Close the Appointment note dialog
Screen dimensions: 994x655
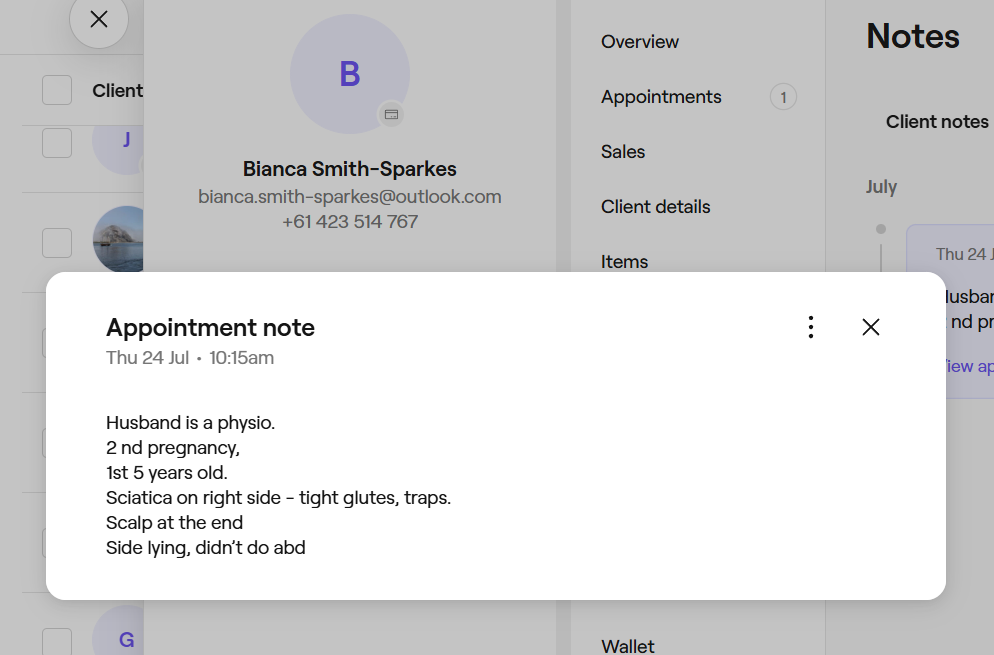click(871, 327)
